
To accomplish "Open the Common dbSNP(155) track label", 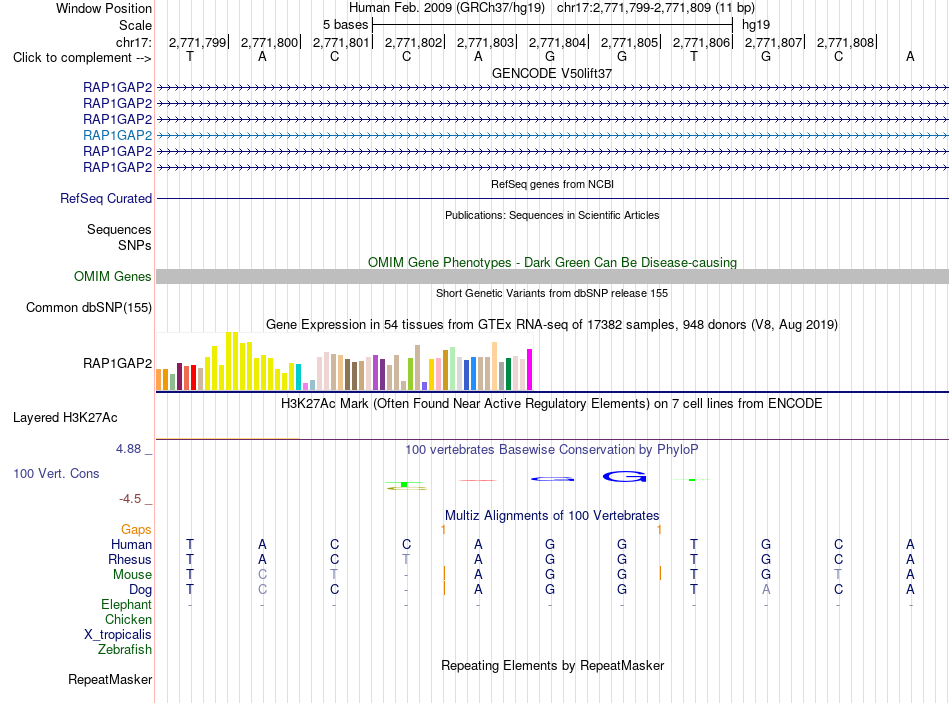I will (x=89, y=307).
